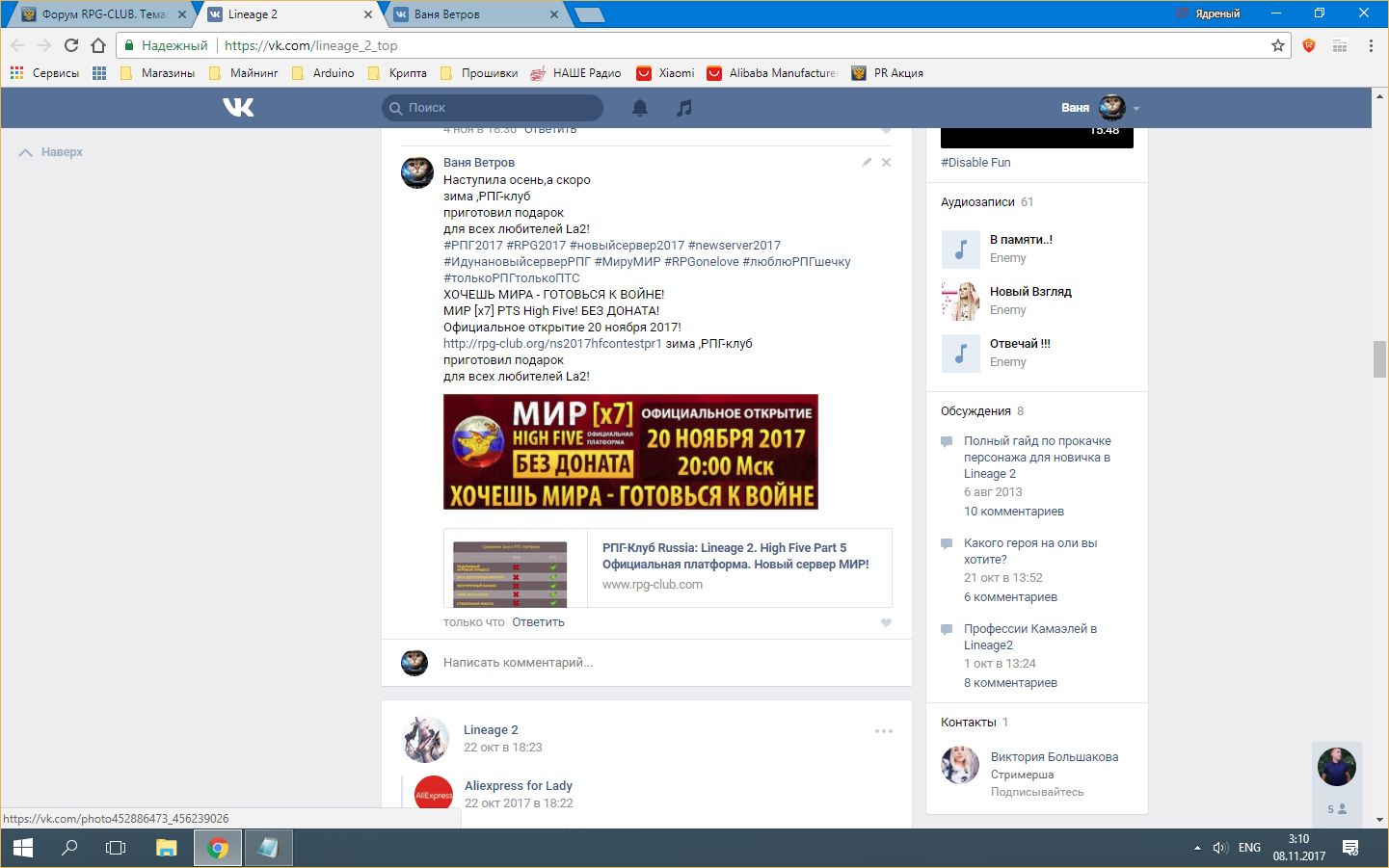This screenshot has width=1389, height=868.
Task: Close the Ваня Ветров tab
Action: point(553,14)
